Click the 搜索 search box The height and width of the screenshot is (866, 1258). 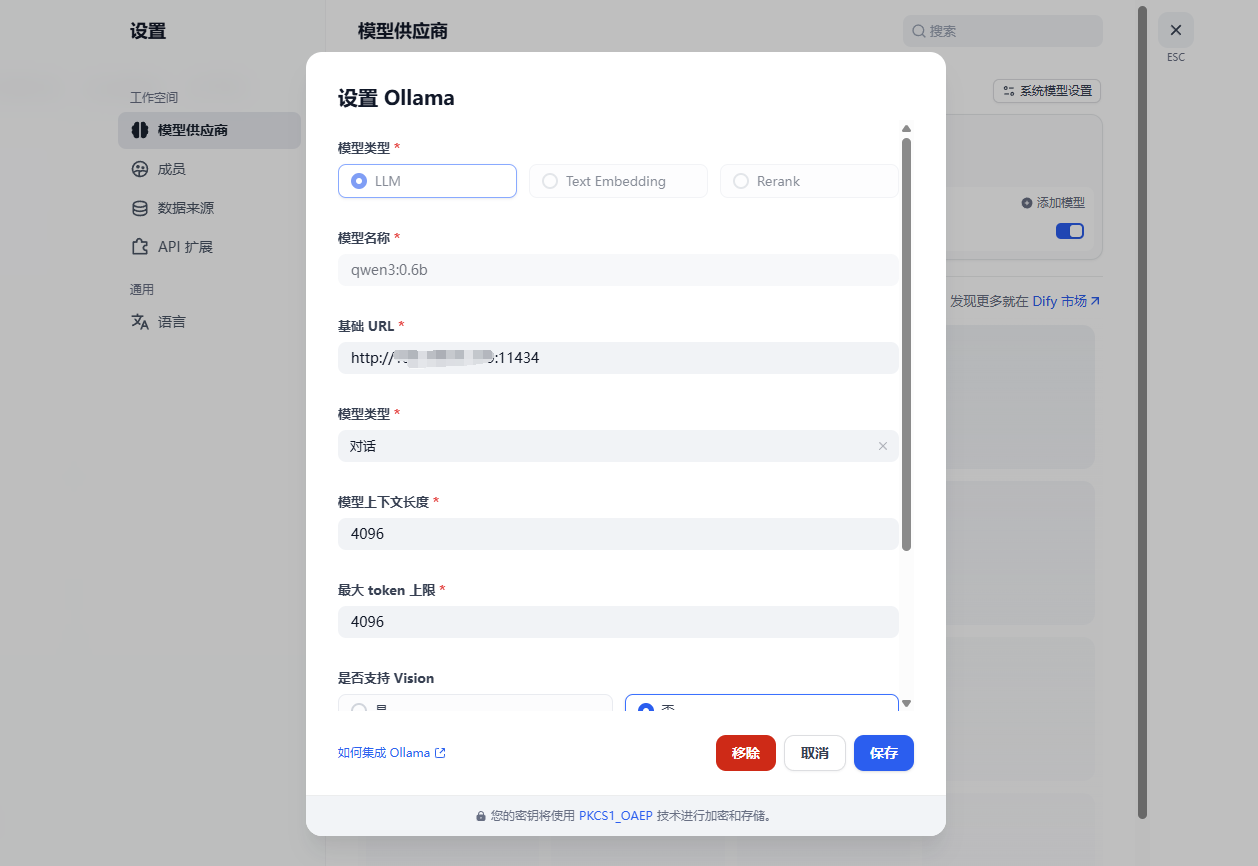(x=1002, y=31)
